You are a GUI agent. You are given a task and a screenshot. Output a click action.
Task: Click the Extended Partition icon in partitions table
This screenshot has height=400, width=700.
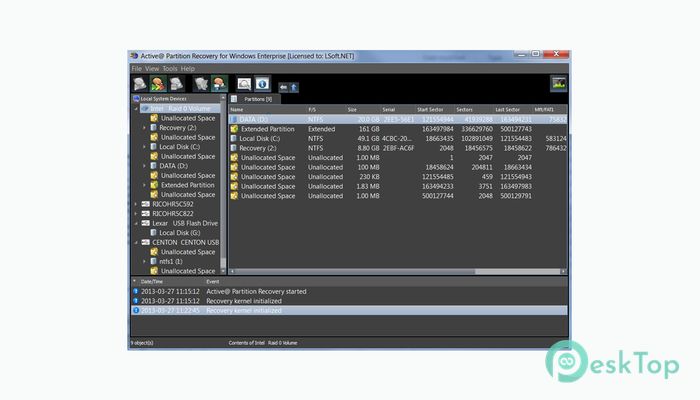[x=234, y=129]
